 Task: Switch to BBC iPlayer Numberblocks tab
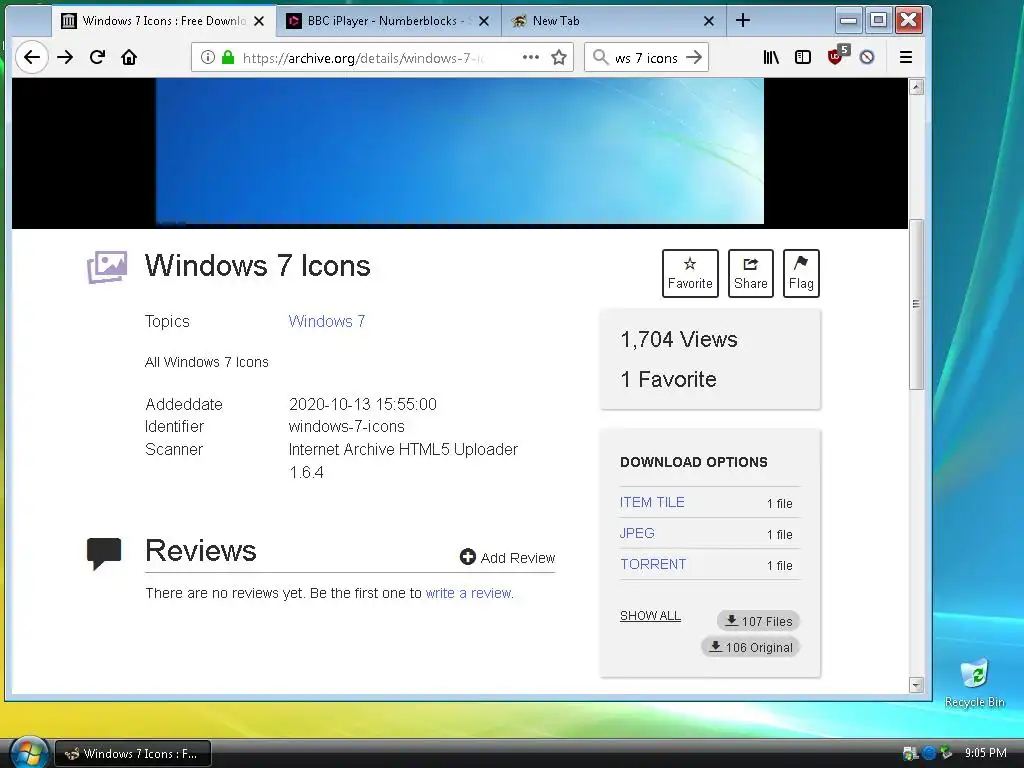[388, 21]
